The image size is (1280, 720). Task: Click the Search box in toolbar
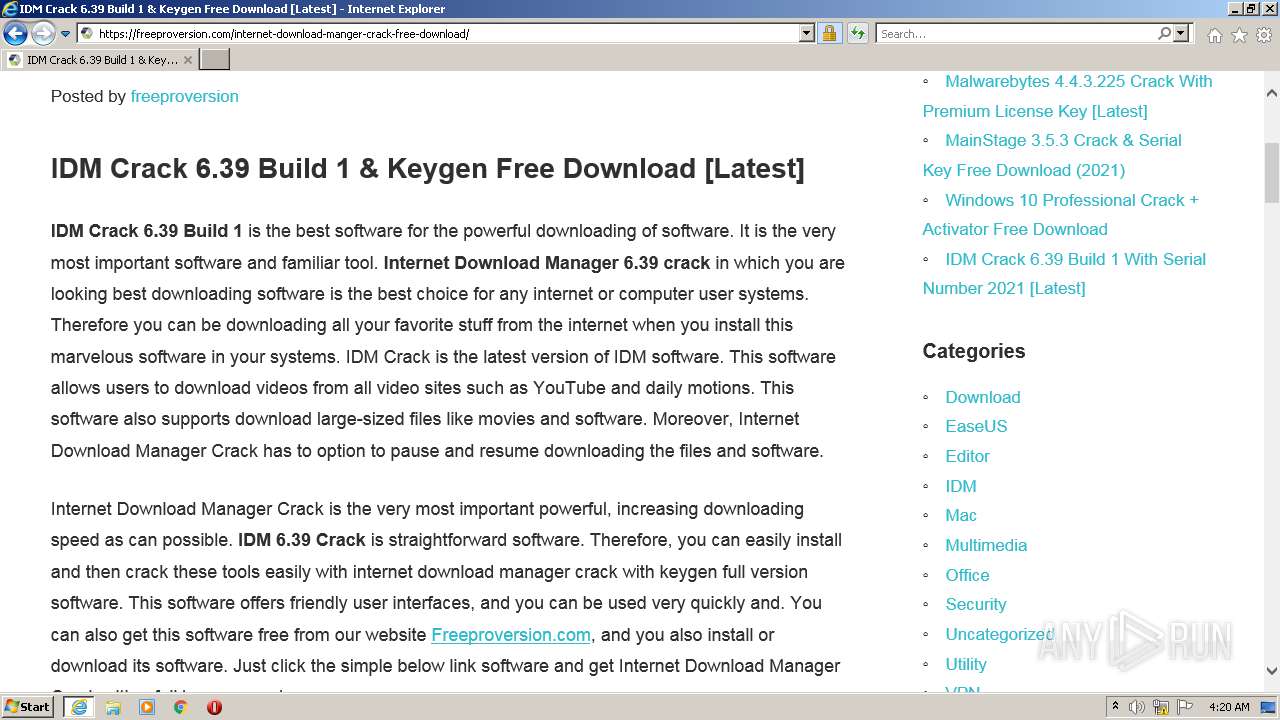coord(1016,34)
